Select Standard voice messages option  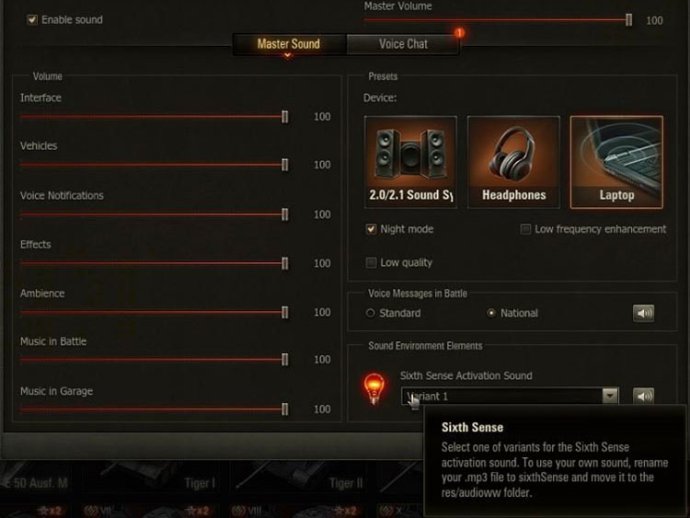tap(370, 313)
